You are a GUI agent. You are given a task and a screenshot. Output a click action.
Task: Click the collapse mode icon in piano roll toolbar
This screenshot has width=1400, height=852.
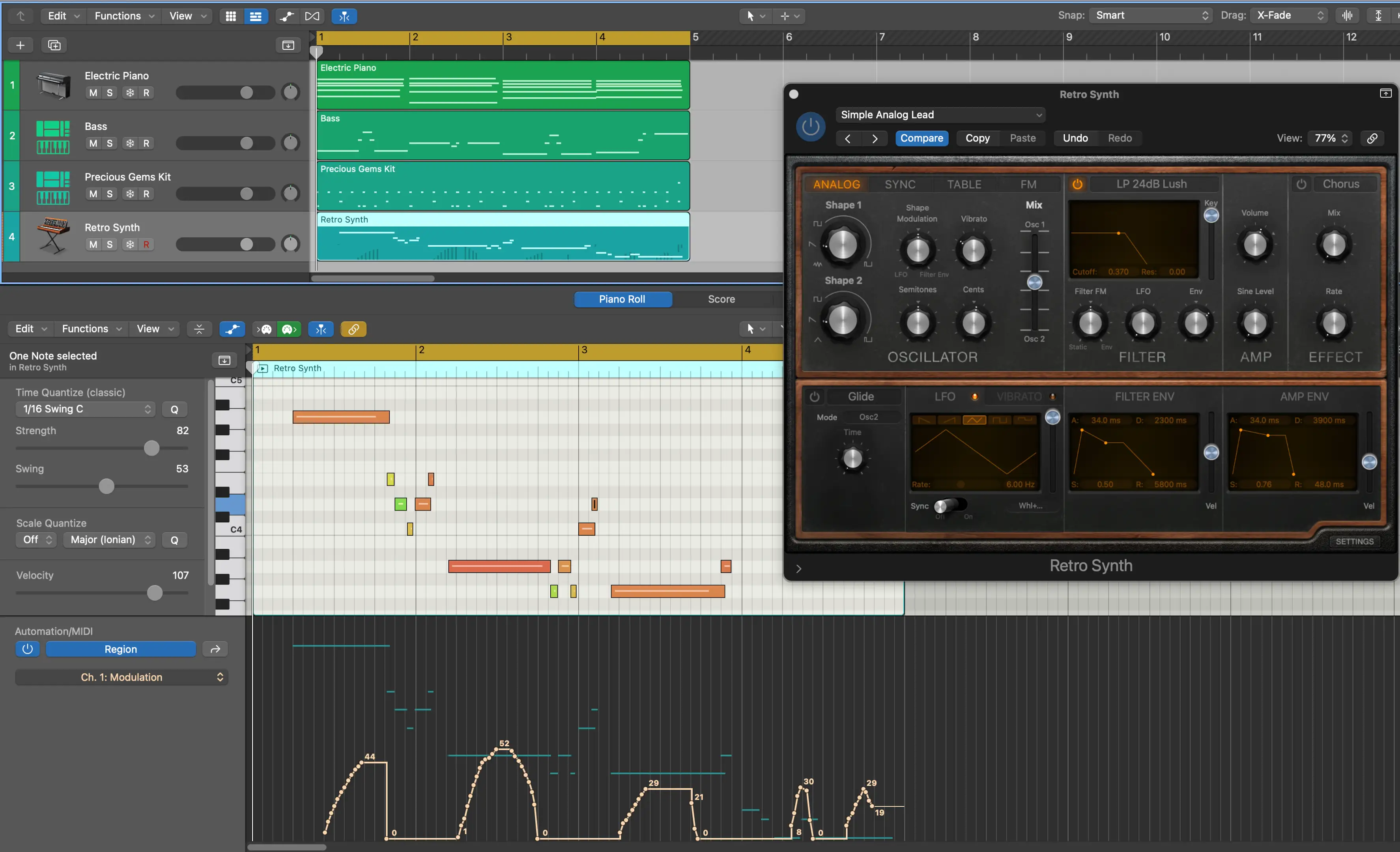pyautogui.click(x=199, y=329)
